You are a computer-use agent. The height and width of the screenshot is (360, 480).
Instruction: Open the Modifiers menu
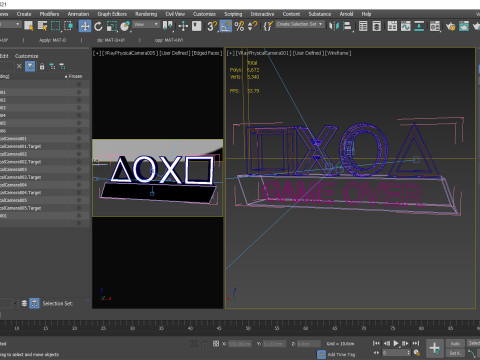pos(49,14)
